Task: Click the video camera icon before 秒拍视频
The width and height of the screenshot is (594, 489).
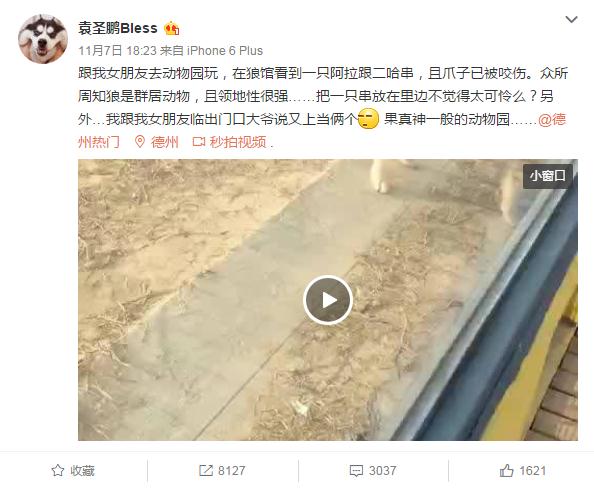Action: click(x=199, y=142)
